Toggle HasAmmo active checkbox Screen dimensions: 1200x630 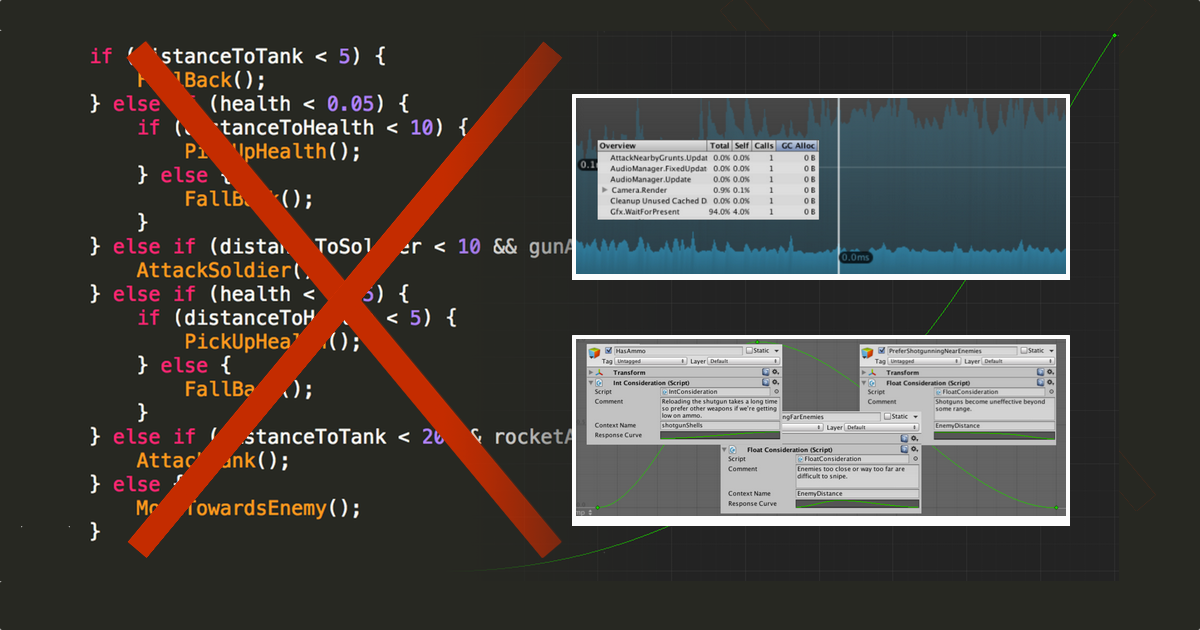(608, 351)
